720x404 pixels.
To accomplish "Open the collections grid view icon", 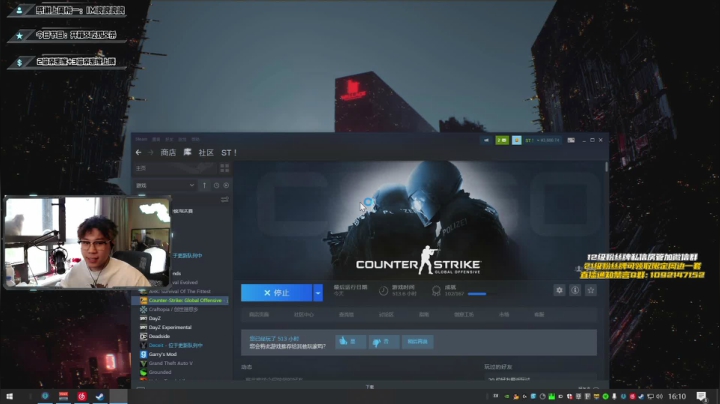I will point(225,168).
